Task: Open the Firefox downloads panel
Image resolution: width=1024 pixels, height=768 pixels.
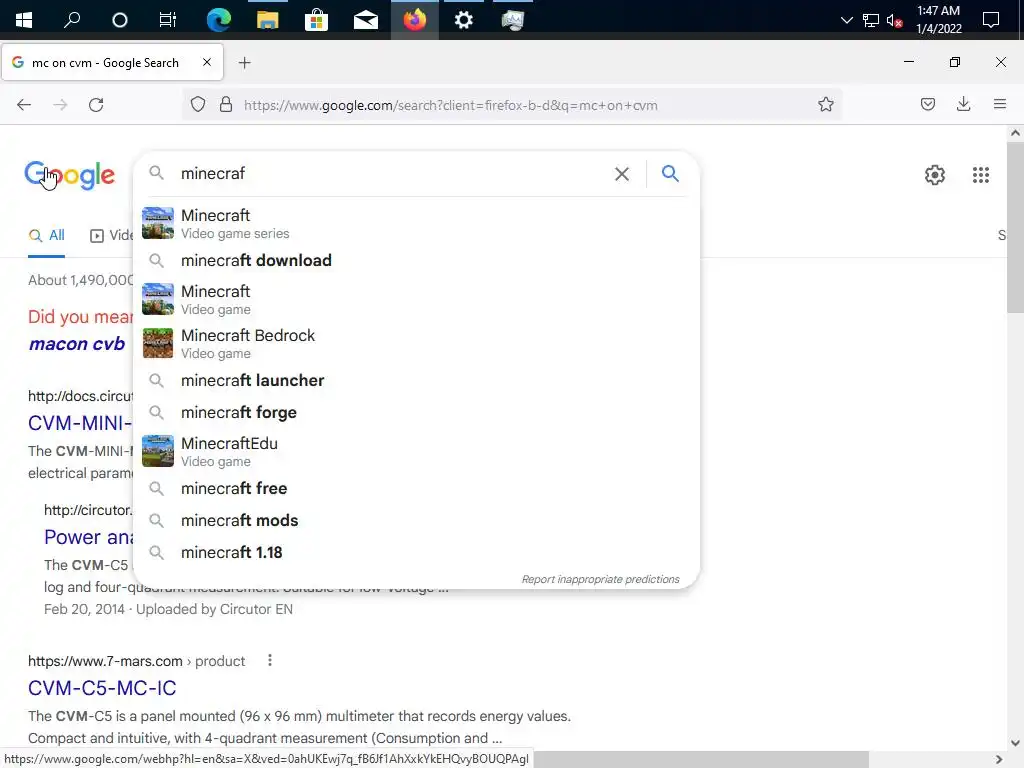Action: click(x=963, y=104)
